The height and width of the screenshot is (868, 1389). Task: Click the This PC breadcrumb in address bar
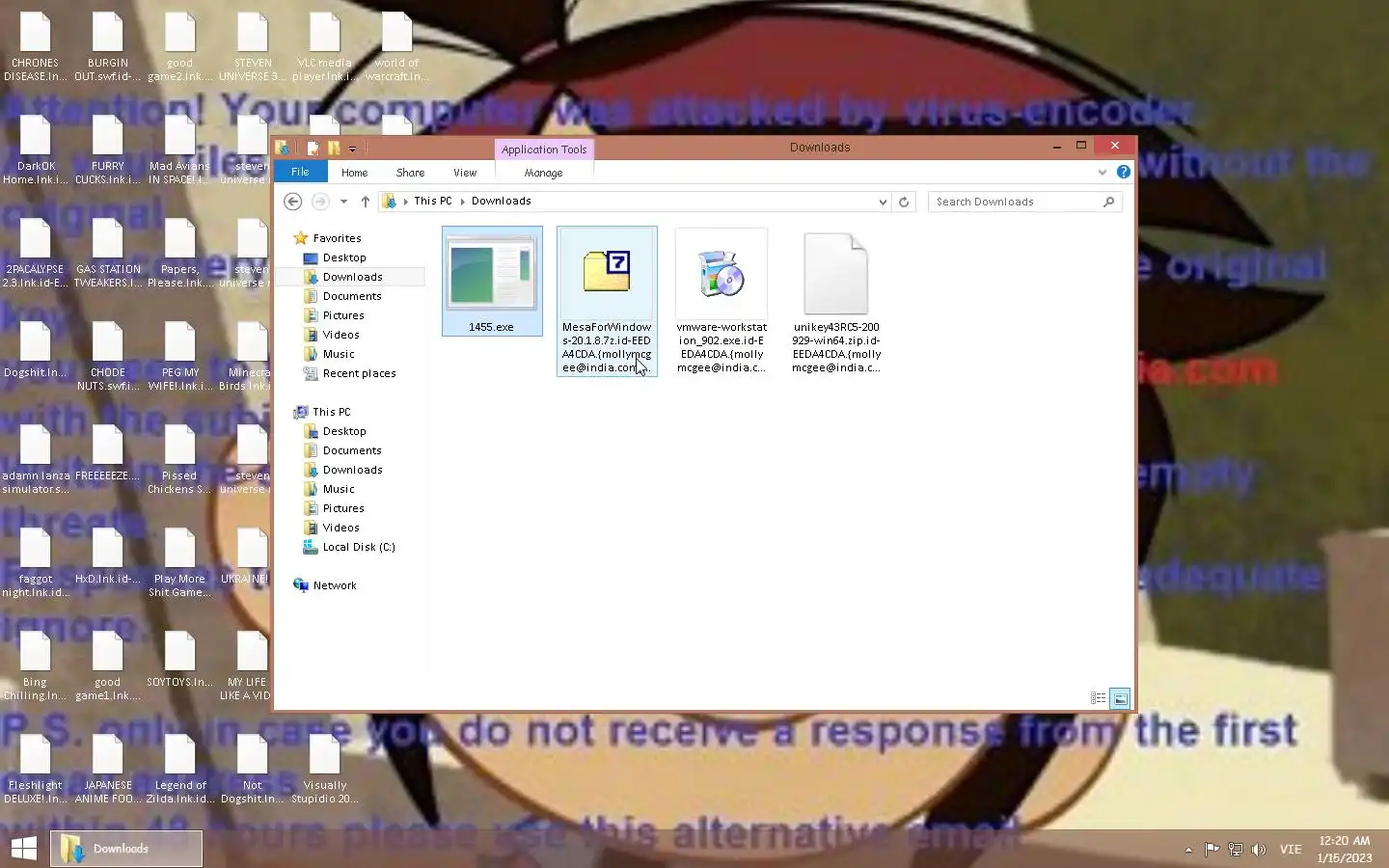pos(432,201)
